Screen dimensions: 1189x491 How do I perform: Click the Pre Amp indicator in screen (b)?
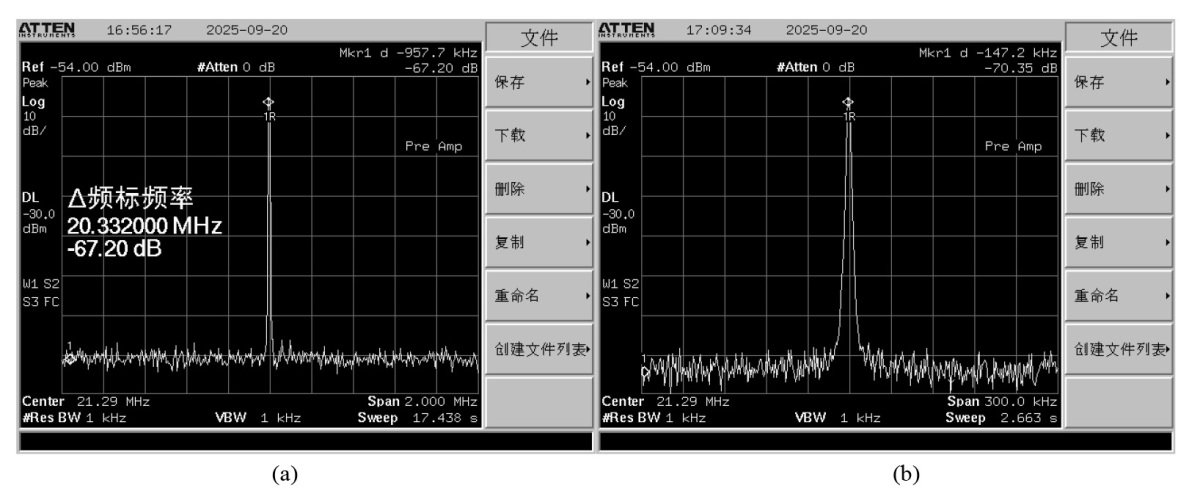click(x=1014, y=146)
